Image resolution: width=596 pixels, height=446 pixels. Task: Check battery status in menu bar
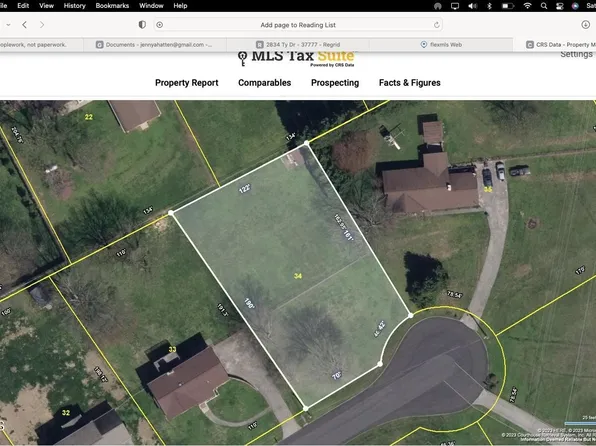507,6
